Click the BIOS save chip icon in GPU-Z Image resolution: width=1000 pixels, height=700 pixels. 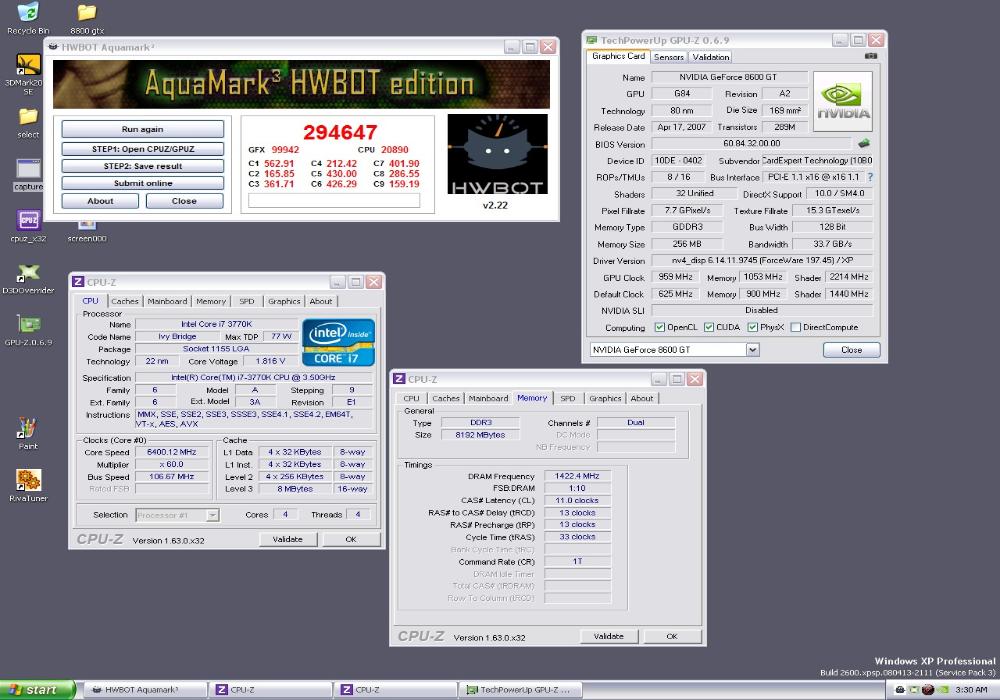[864, 143]
